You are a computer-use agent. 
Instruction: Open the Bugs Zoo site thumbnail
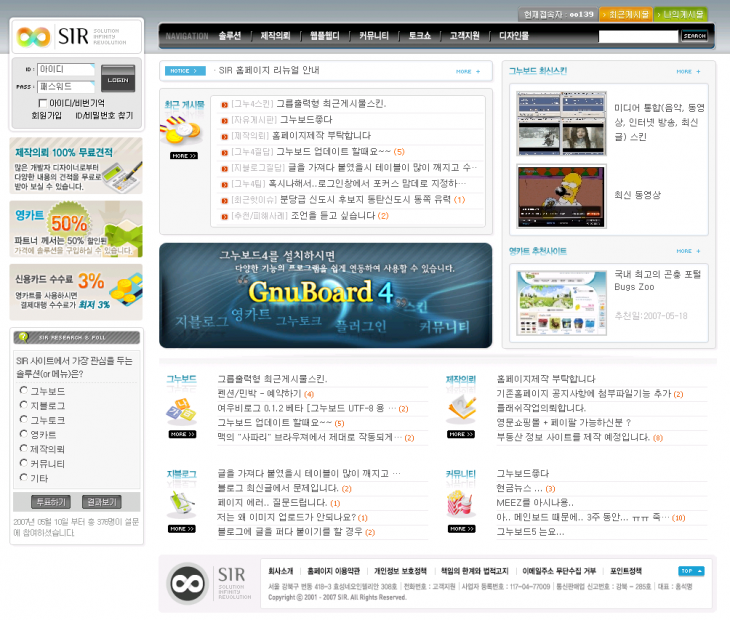tap(561, 303)
